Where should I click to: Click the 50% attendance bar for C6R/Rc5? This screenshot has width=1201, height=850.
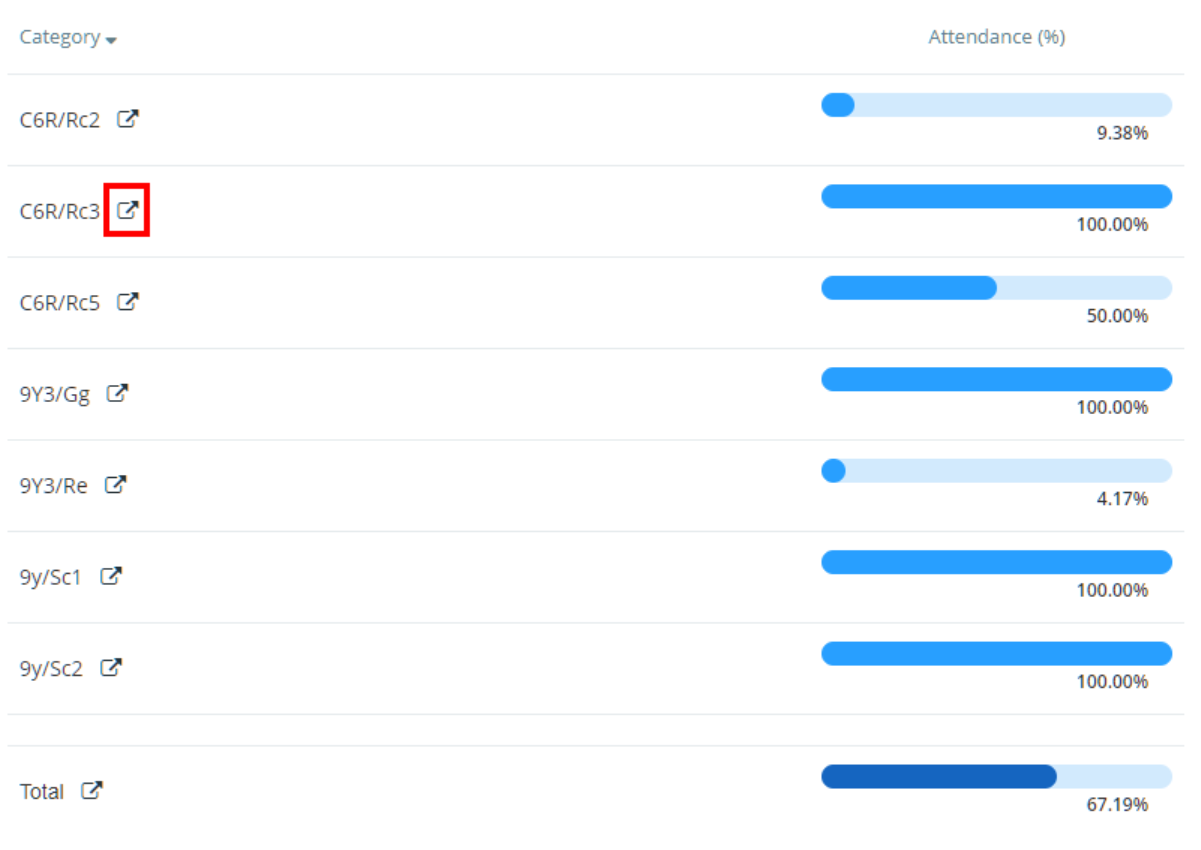tap(908, 288)
